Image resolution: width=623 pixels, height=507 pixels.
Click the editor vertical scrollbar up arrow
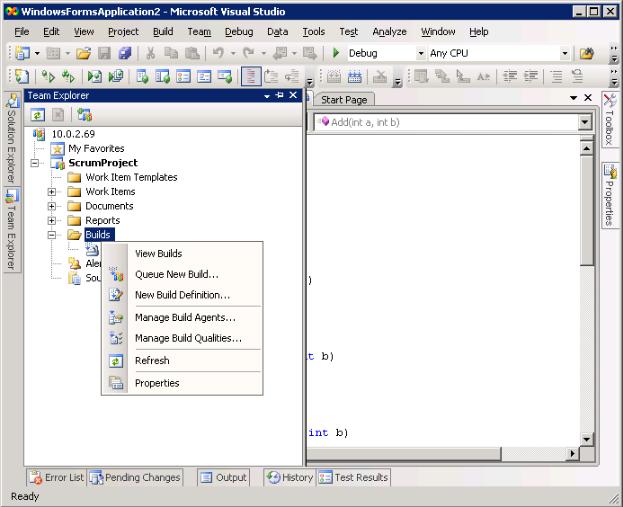point(586,149)
